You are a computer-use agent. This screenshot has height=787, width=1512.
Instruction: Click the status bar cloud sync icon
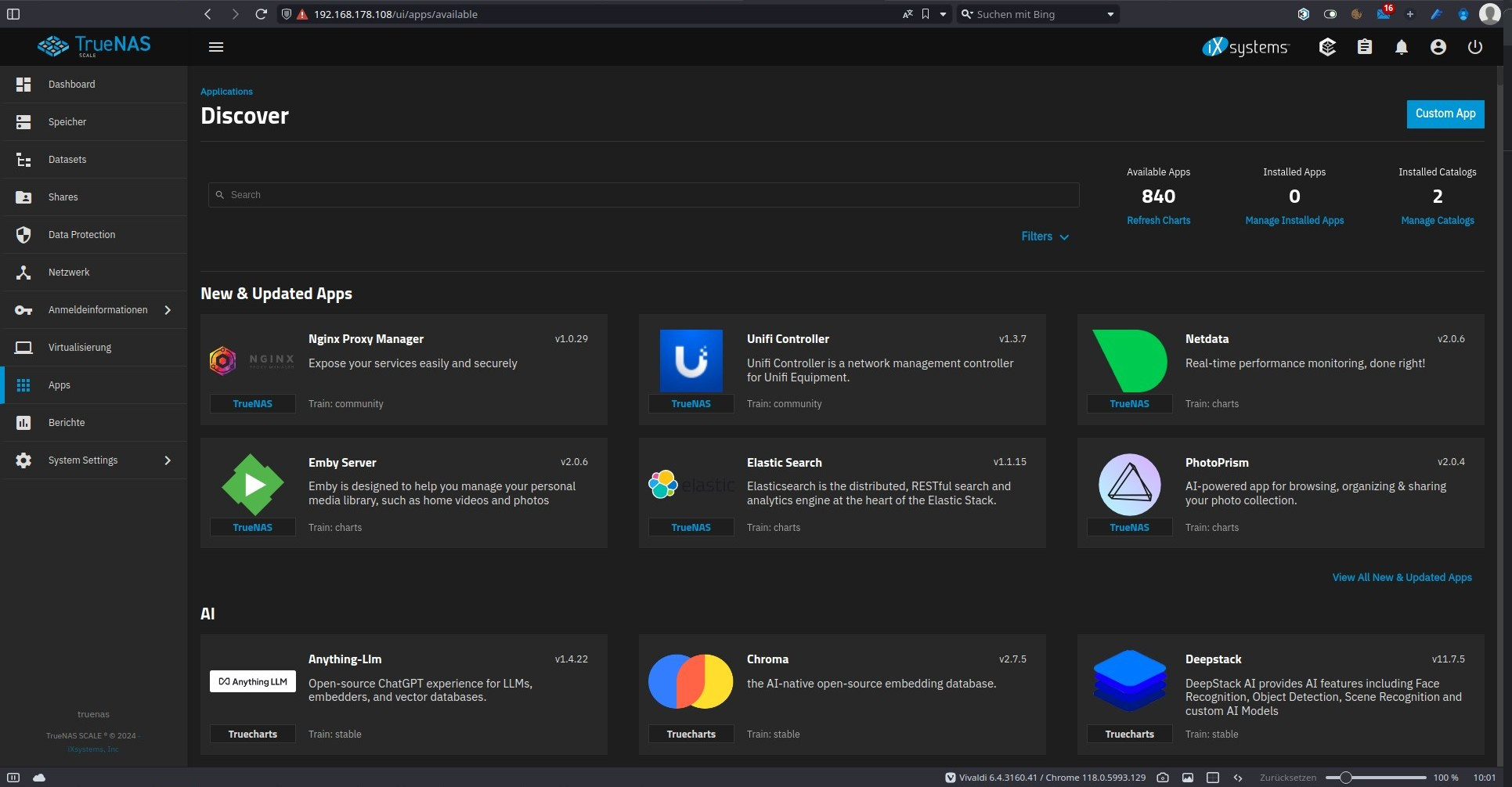click(x=39, y=778)
